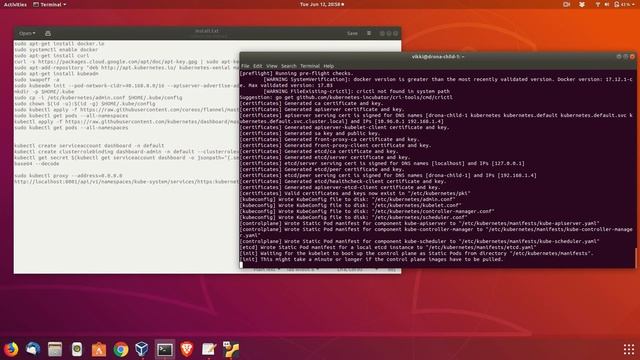Open the terminal View menu
The image size is (640, 360).
(271, 66)
